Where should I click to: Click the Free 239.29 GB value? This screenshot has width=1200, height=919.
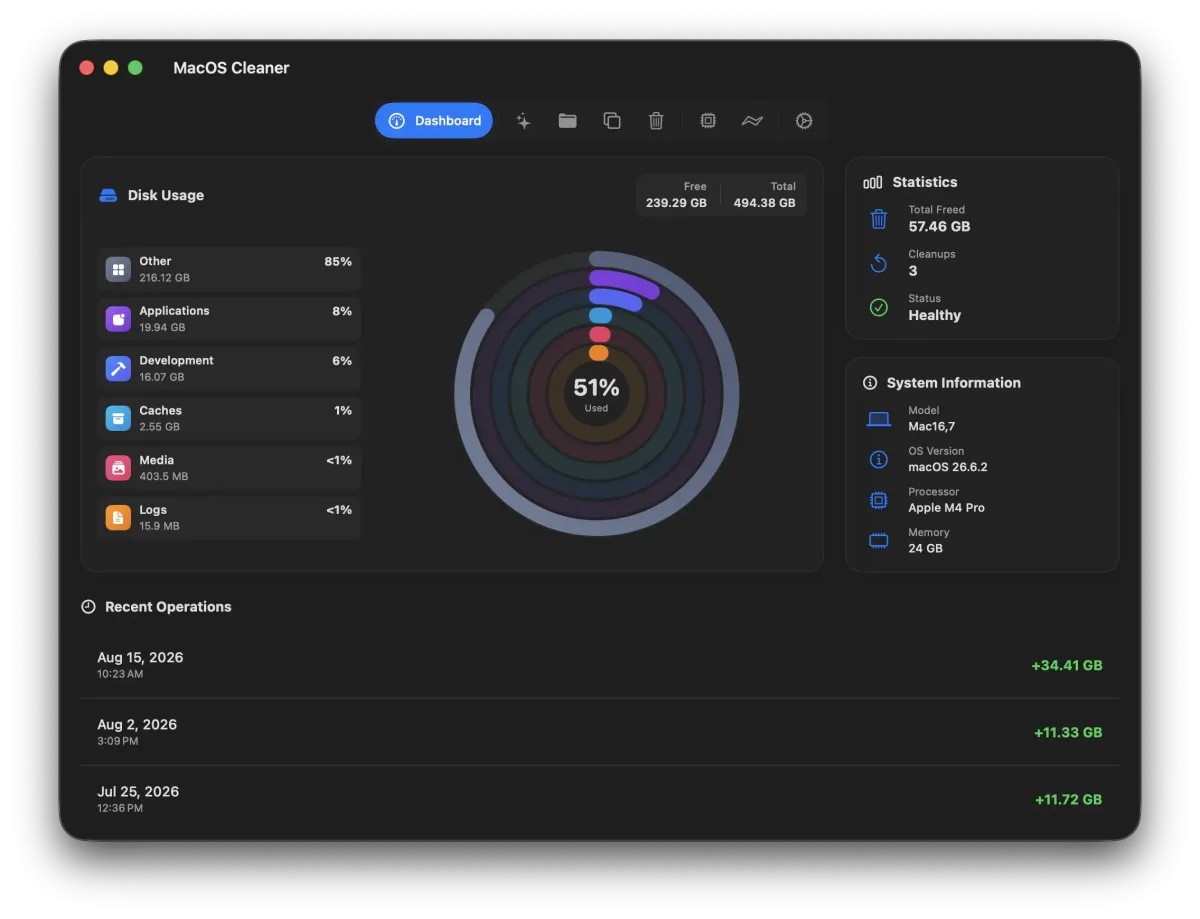(676, 203)
